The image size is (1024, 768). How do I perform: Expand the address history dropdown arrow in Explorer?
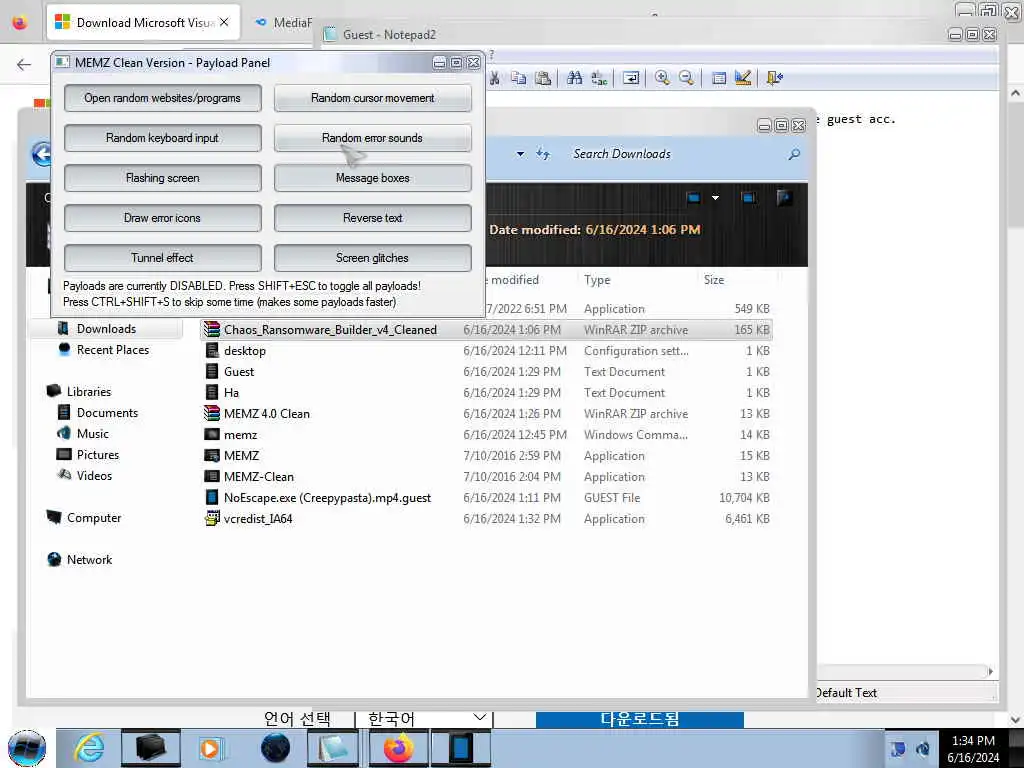(x=520, y=154)
